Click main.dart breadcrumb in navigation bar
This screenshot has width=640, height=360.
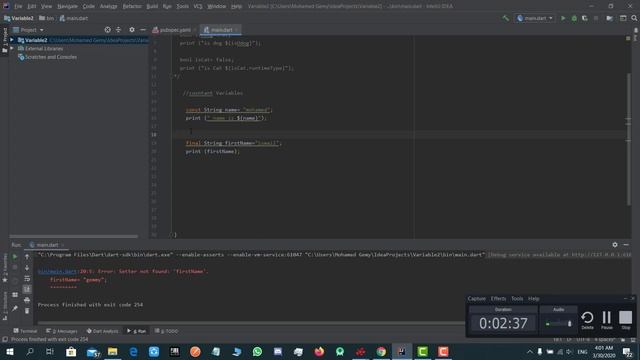[74, 18]
